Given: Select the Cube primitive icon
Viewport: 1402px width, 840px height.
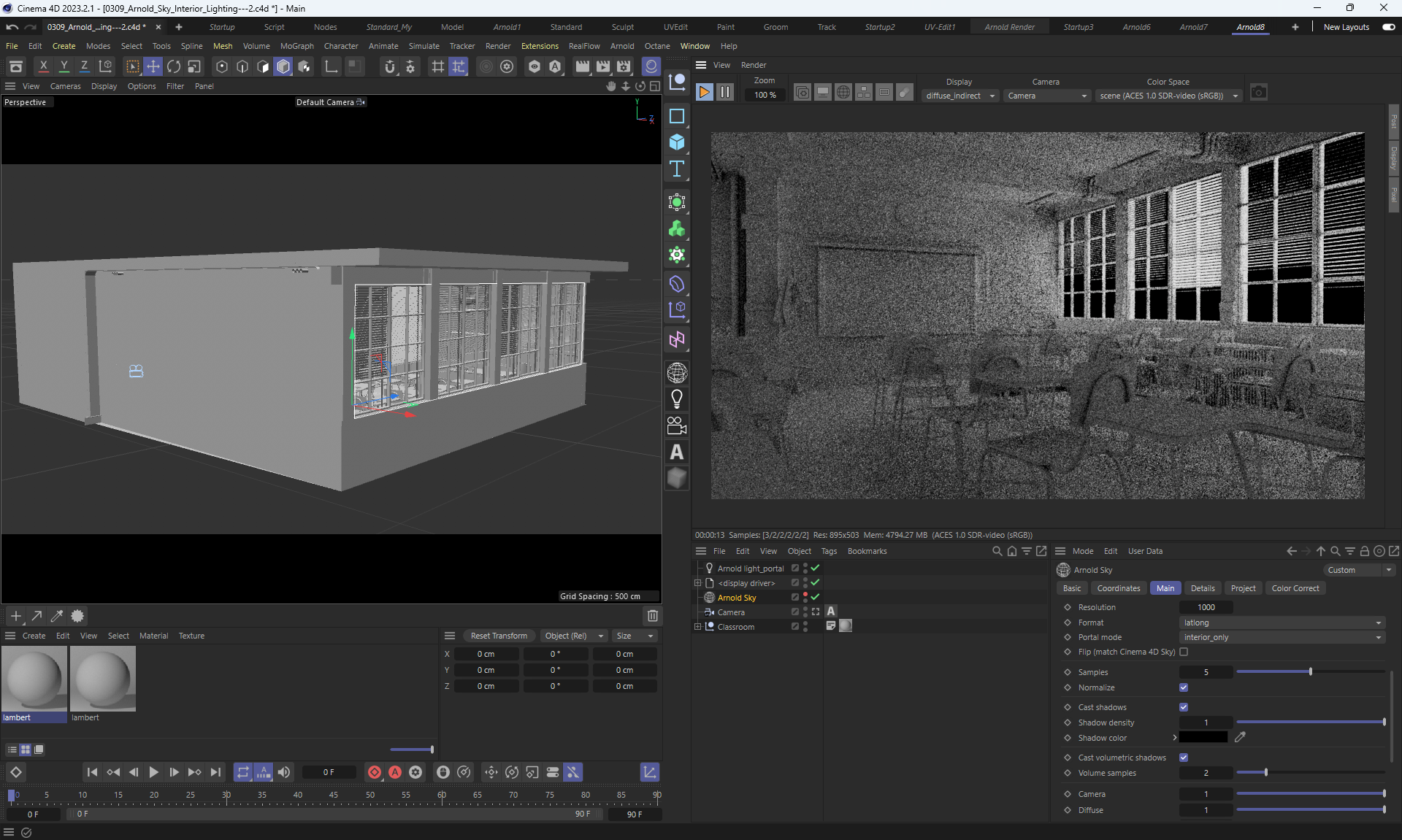Looking at the screenshot, I should pos(677,142).
